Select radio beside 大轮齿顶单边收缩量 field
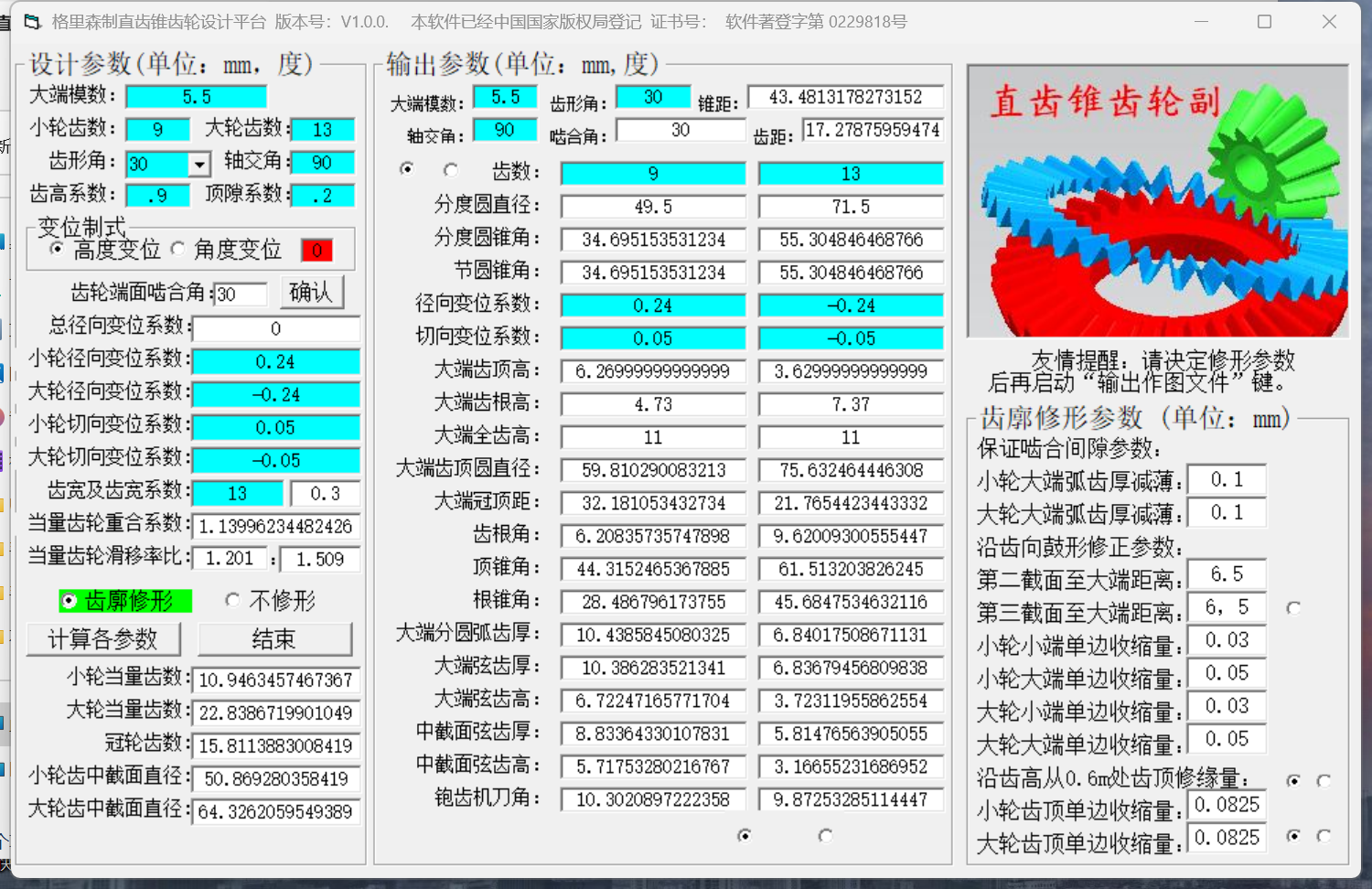The image size is (1372, 889). click(1295, 839)
